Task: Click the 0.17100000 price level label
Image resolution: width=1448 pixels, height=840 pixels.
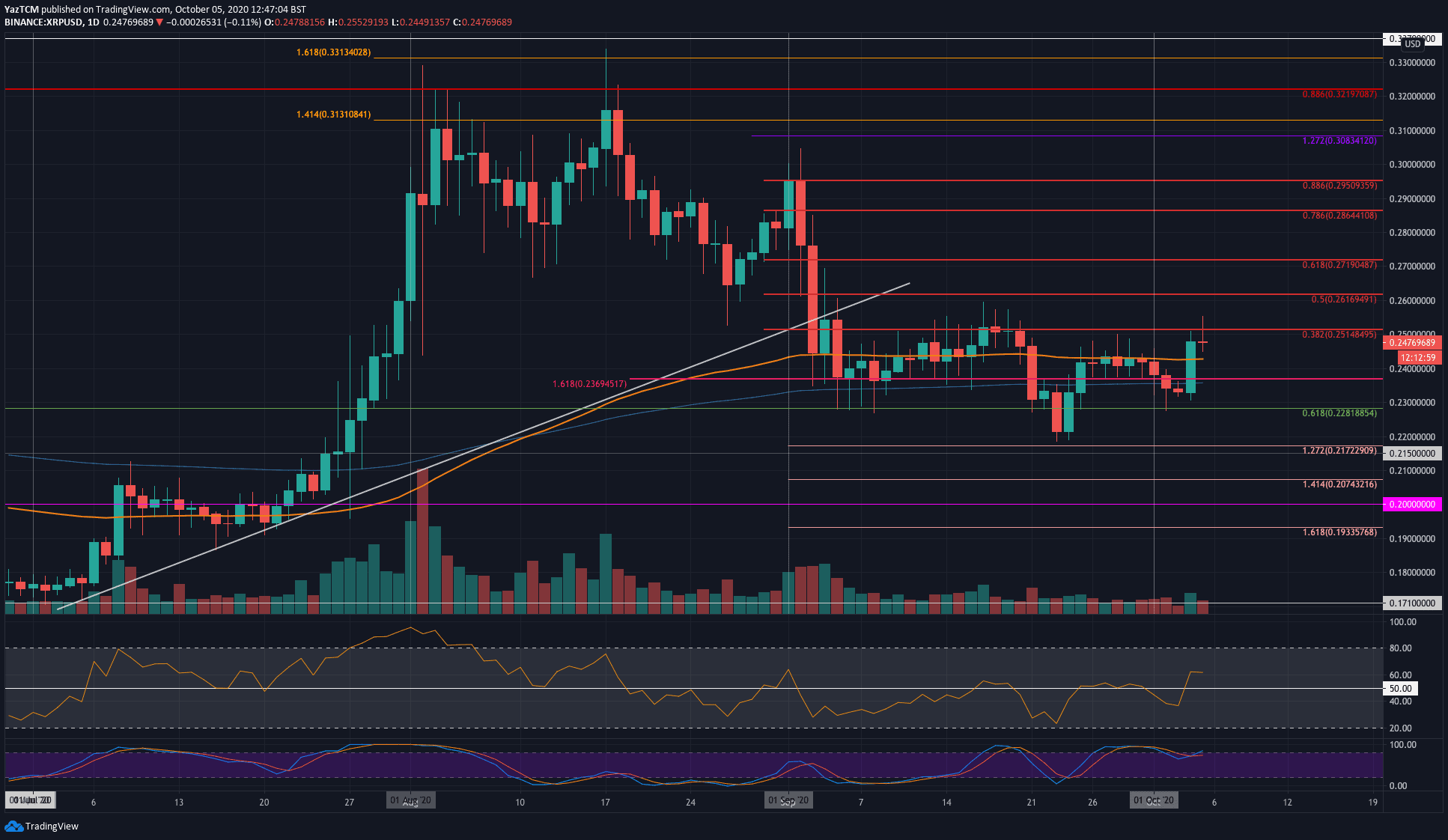Action: click(x=1412, y=603)
